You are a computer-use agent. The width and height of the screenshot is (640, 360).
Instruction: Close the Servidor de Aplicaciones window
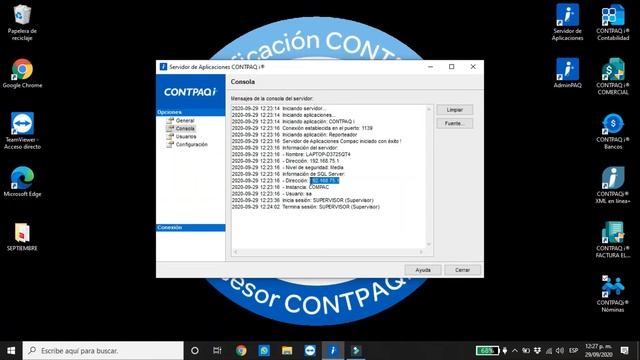473,67
